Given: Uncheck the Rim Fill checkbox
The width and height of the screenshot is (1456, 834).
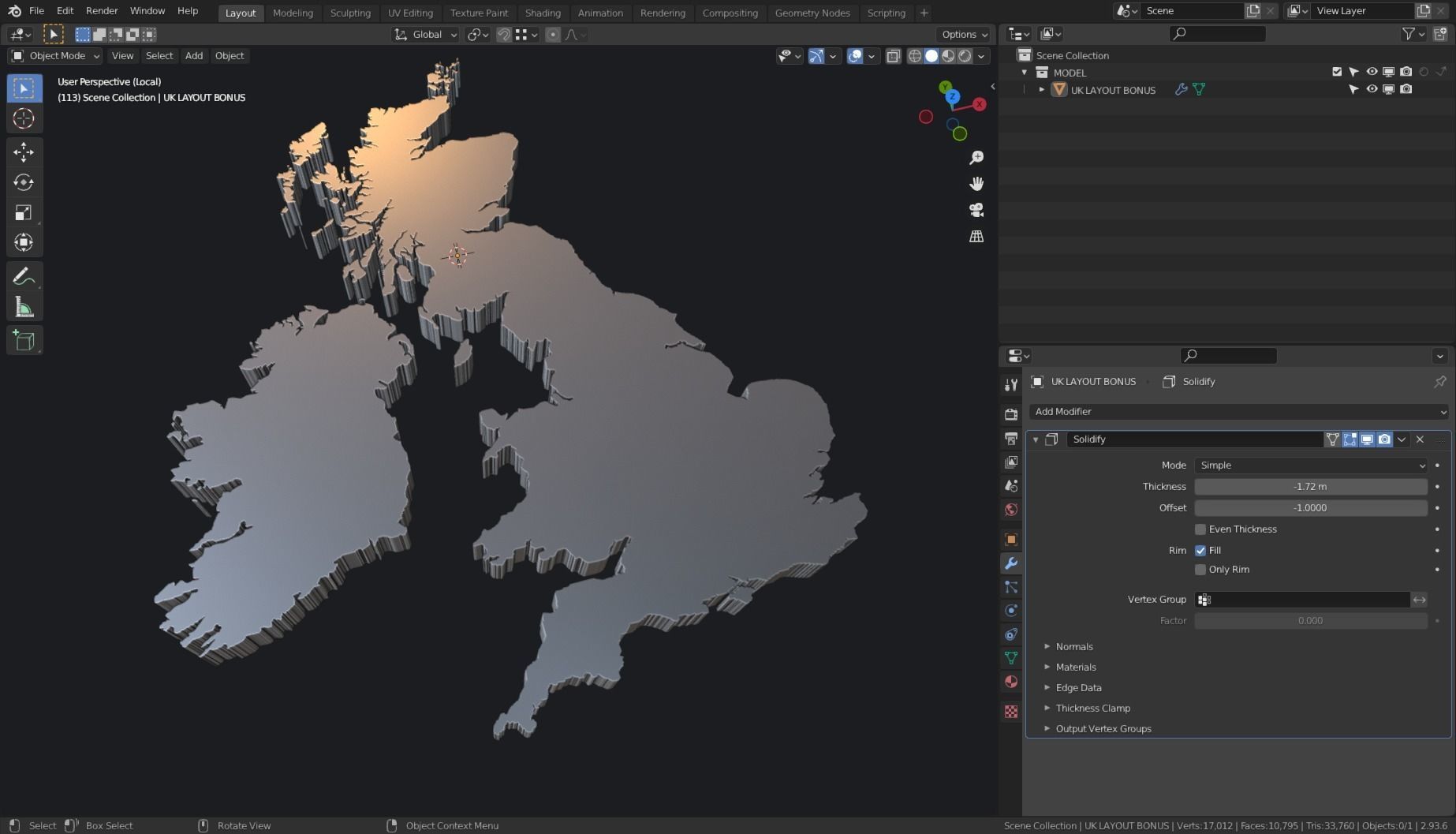Looking at the screenshot, I should click(1200, 551).
